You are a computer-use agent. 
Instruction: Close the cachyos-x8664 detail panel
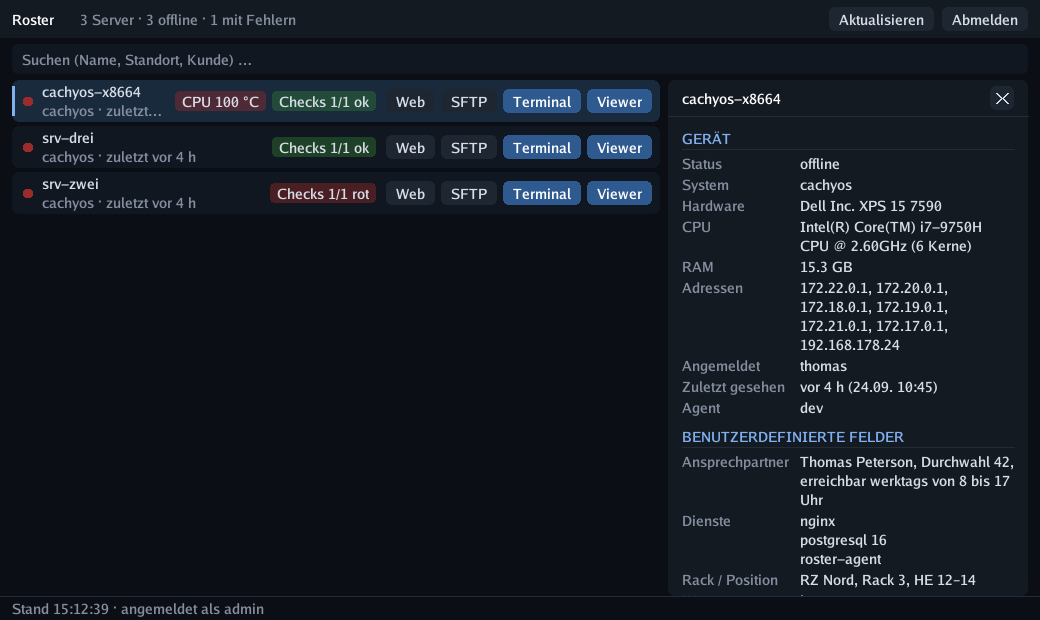tap(1002, 99)
